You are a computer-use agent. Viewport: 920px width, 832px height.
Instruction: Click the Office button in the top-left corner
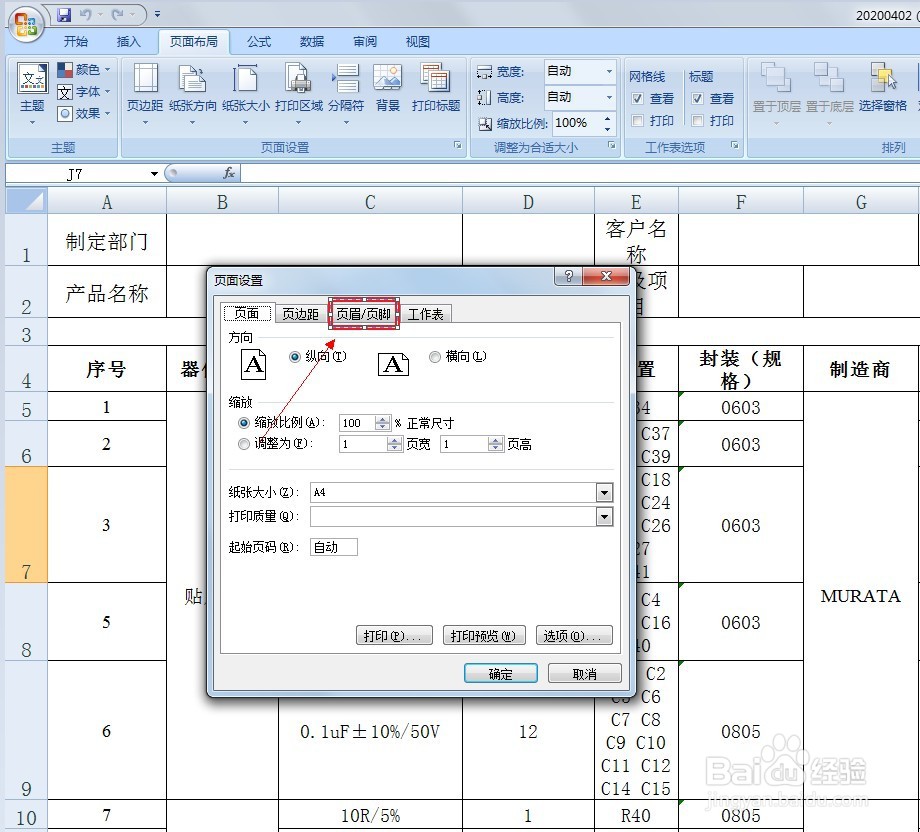24,24
